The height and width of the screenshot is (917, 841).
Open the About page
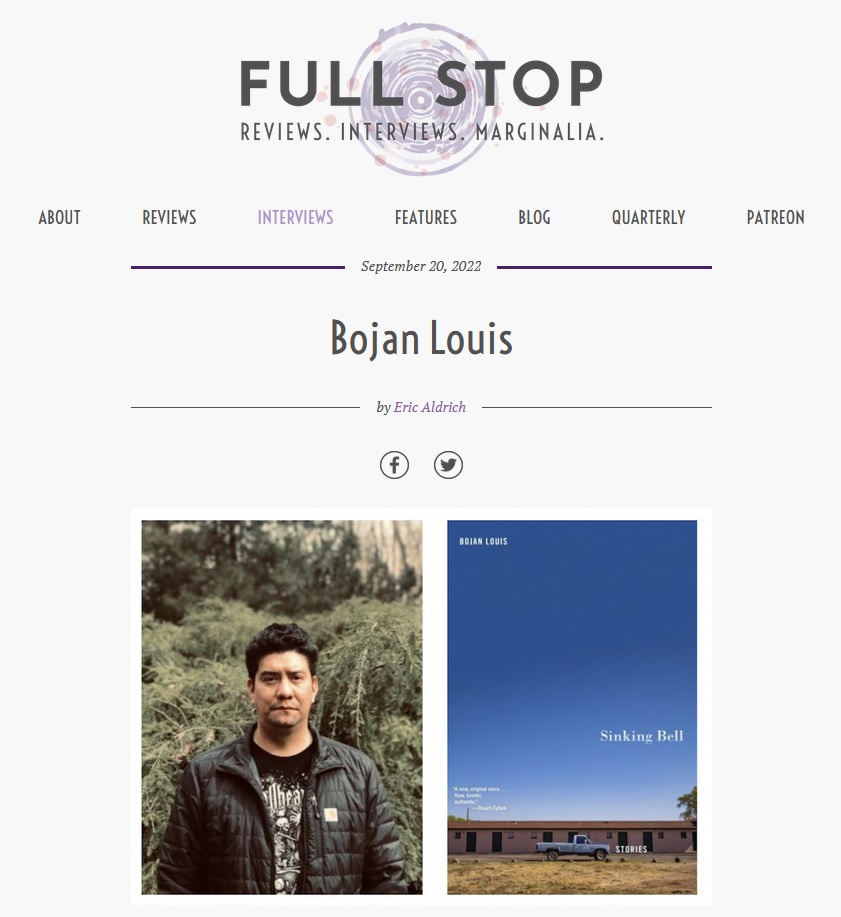pos(60,218)
